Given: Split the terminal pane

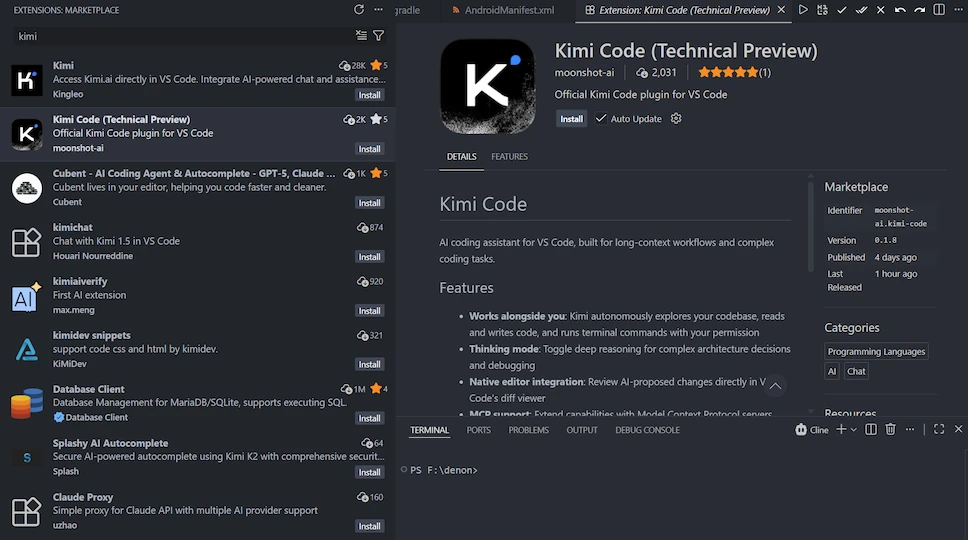Looking at the screenshot, I should point(871,430).
